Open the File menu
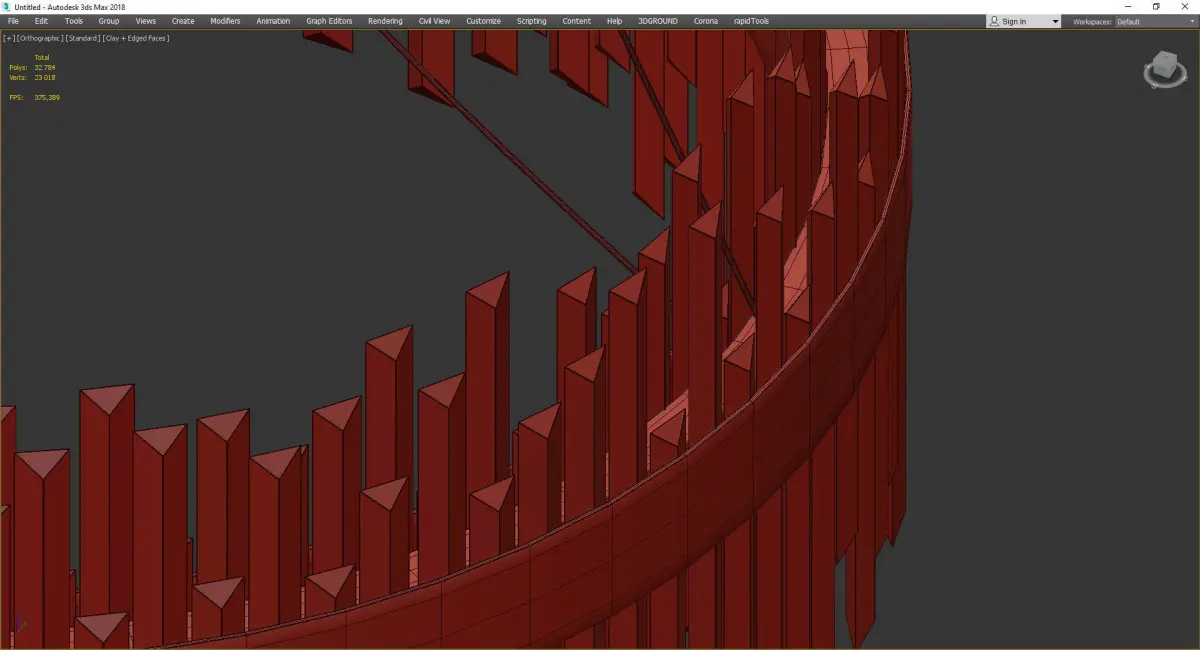The image size is (1200, 650). tap(13, 21)
